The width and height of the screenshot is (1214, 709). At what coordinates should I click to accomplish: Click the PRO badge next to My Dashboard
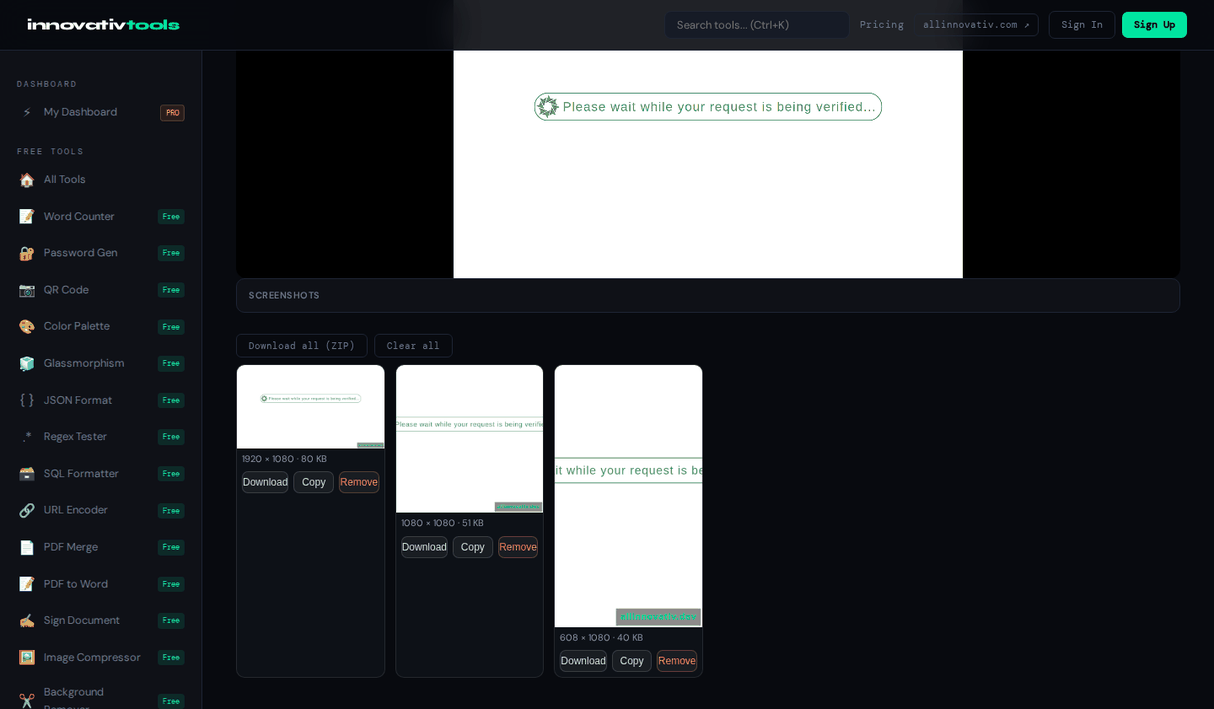tap(172, 113)
